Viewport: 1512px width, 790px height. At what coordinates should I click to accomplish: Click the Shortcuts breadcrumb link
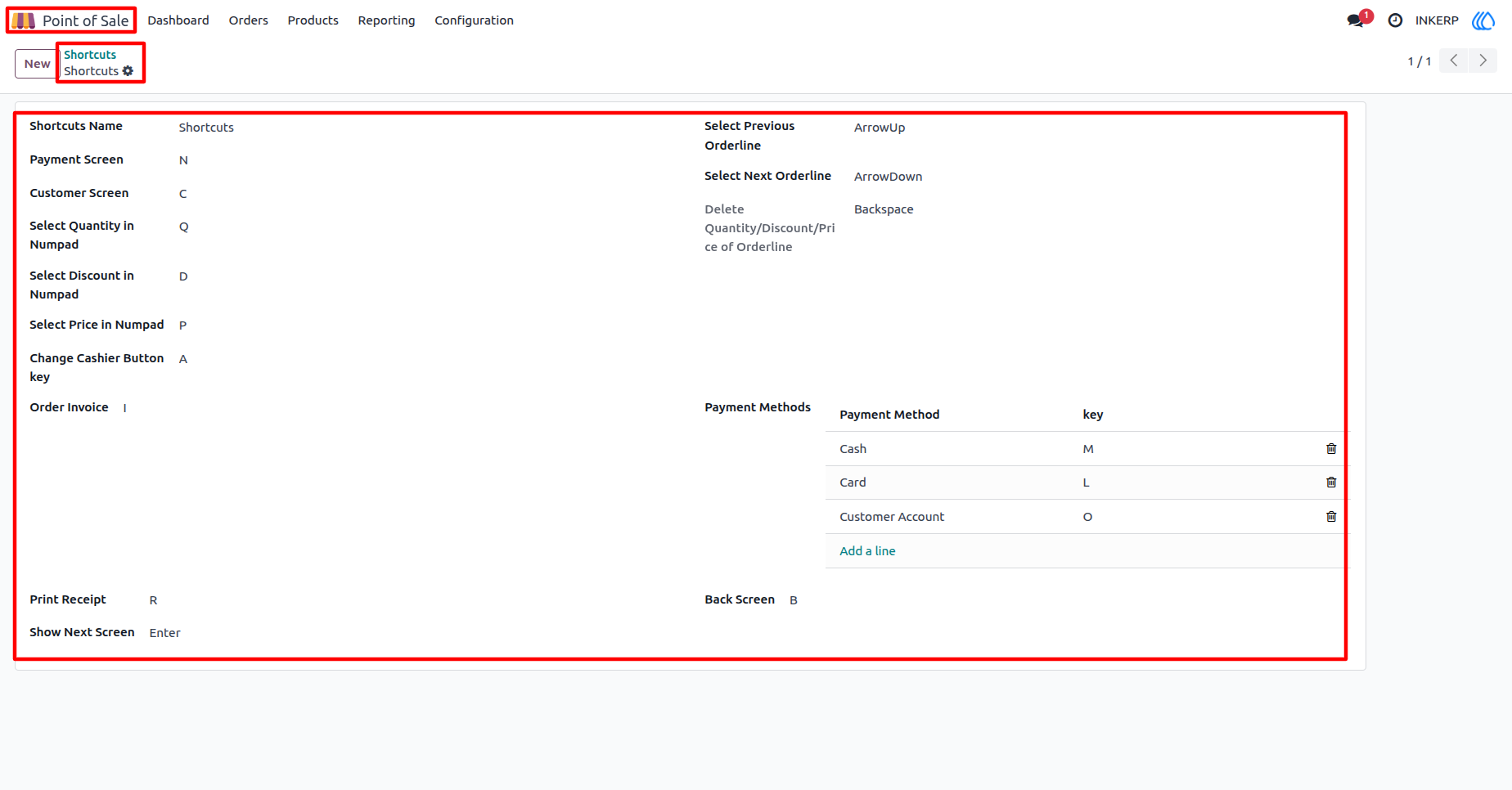[x=90, y=55]
